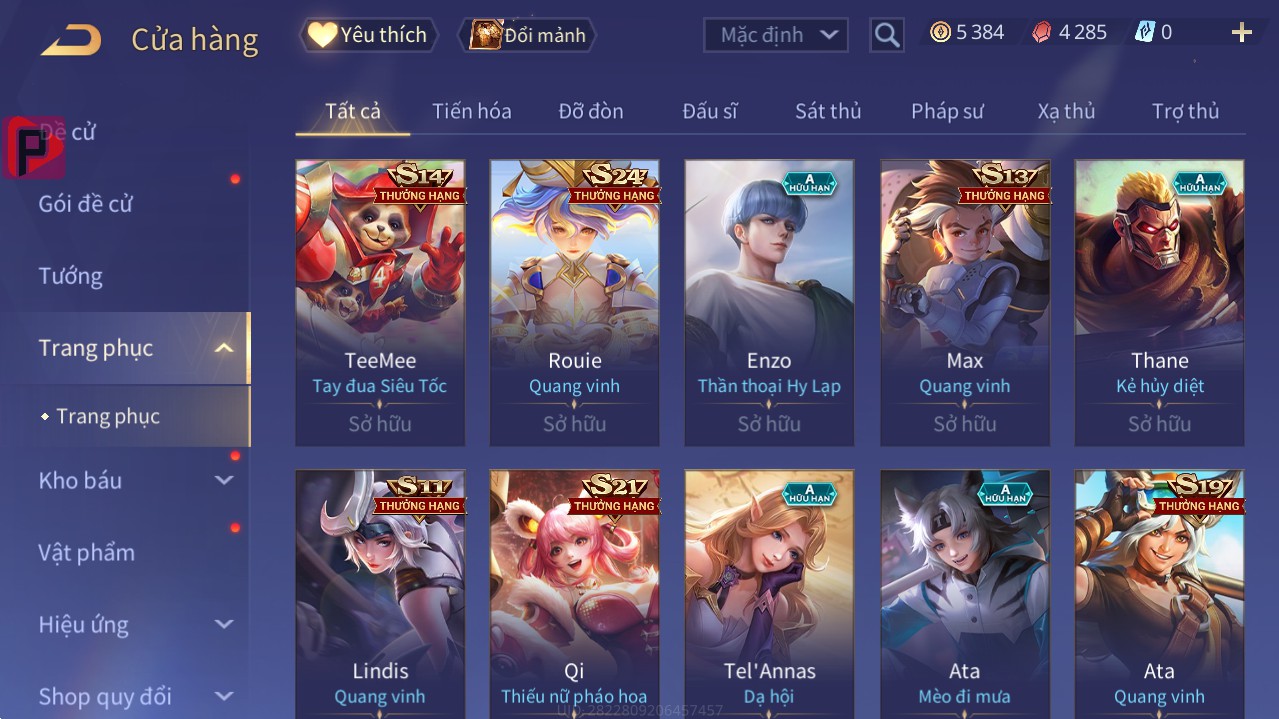This screenshot has height=719, width=1279.
Task: Expand the Shop quy đổi menu
Action: pos(224,696)
